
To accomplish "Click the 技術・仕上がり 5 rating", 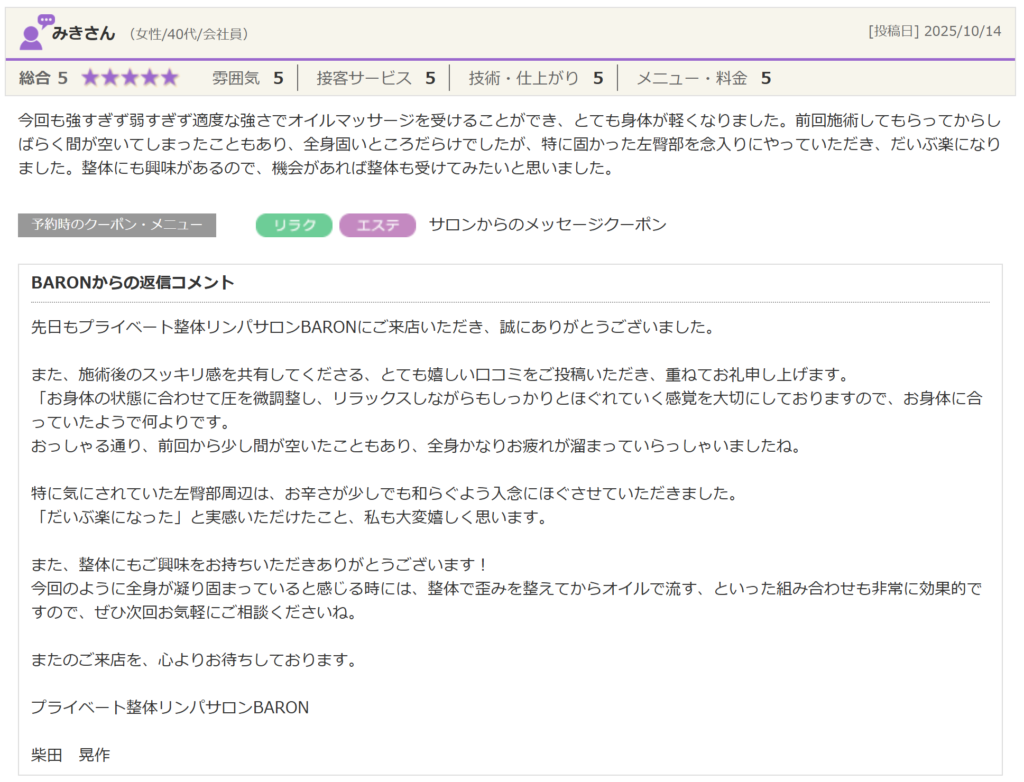I will coord(535,78).
